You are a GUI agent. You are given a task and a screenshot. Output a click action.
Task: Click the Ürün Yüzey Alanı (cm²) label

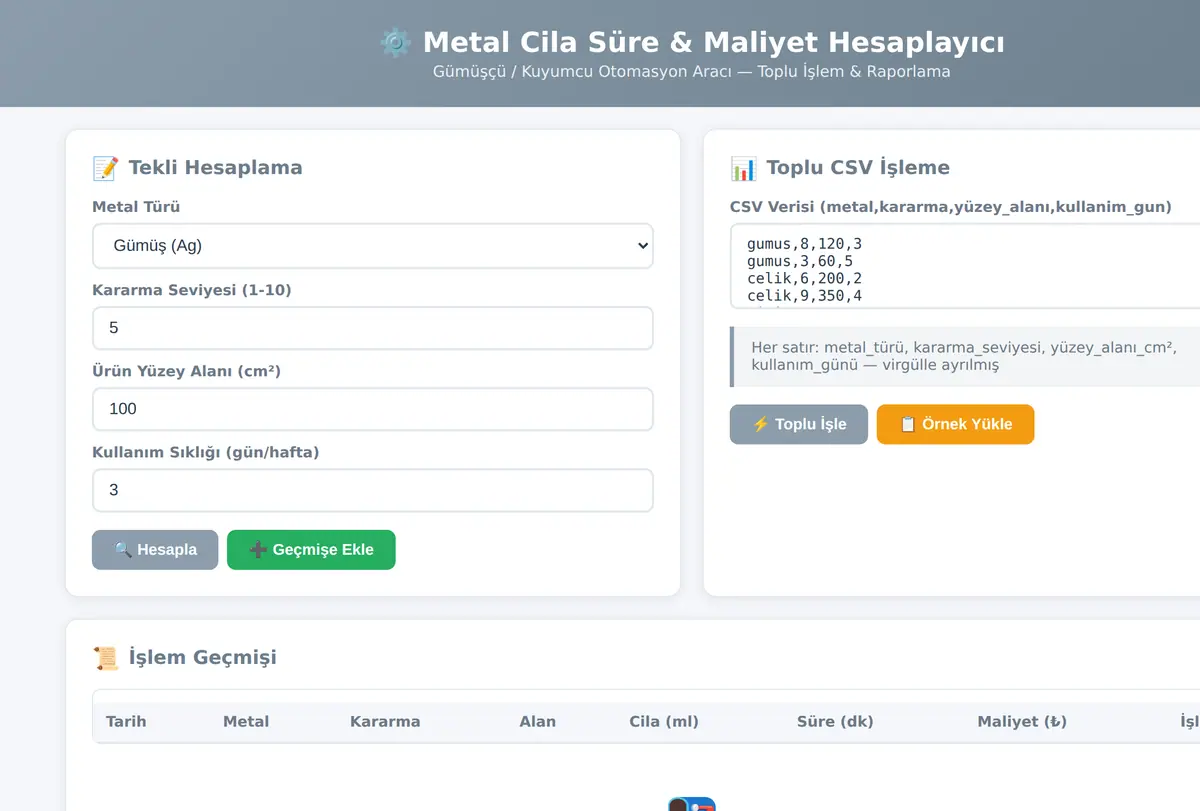pos(186,371)
